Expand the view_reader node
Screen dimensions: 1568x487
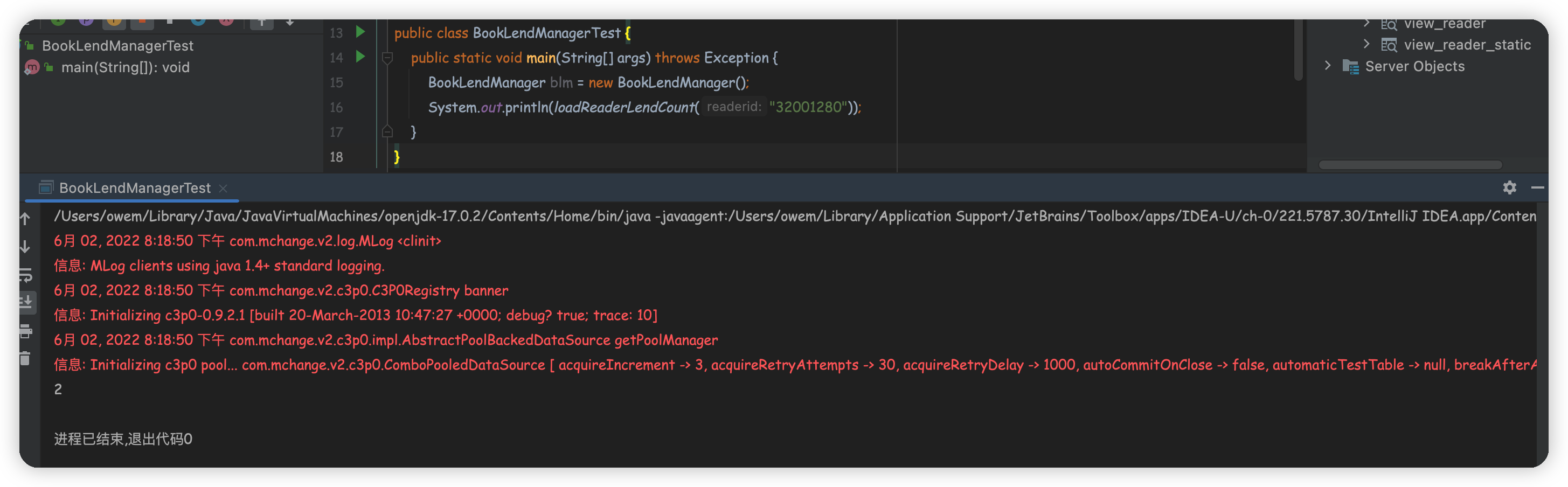coord(1366,24)
